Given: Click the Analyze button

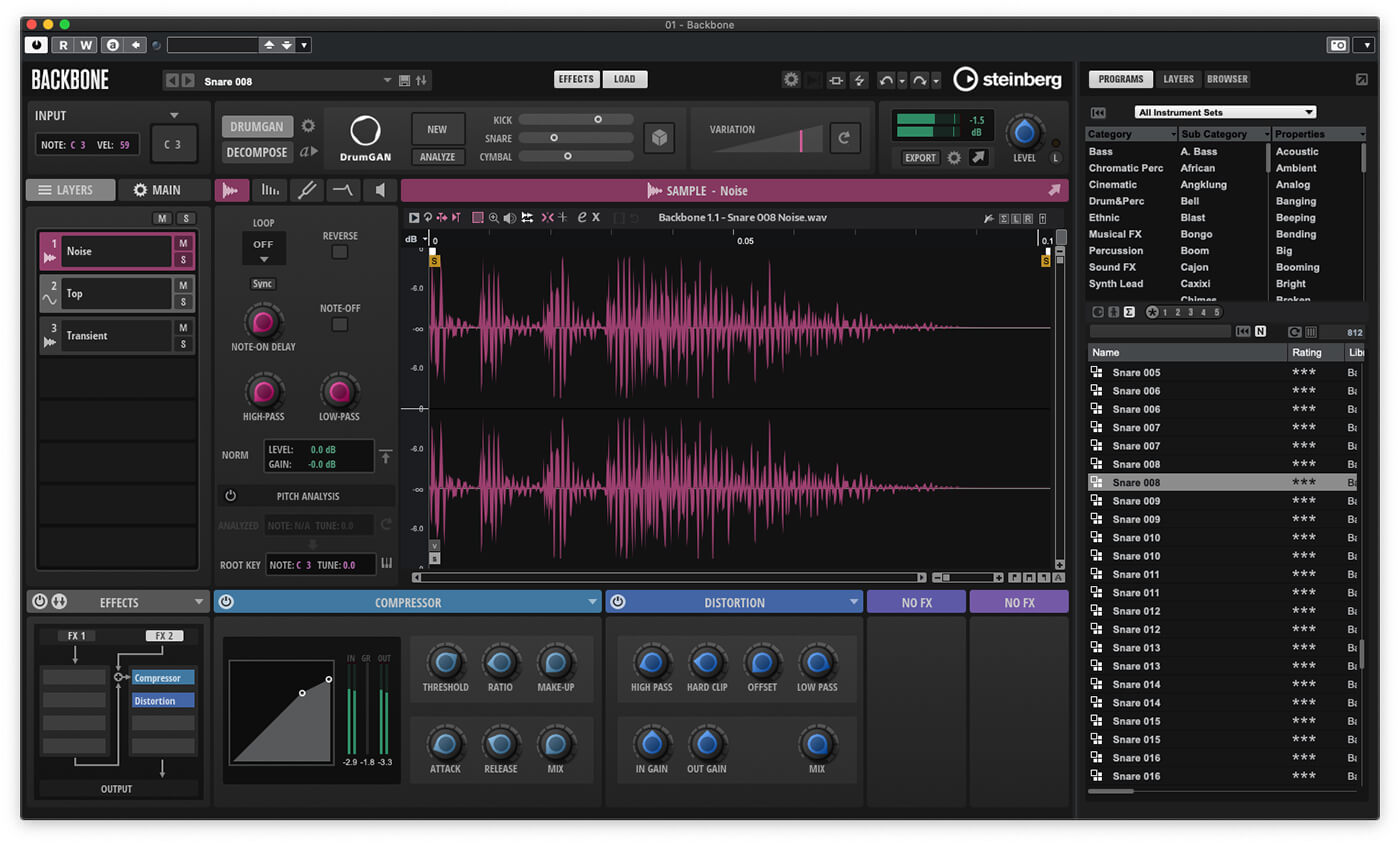Looking at the screenshot, I should [438, 157].
